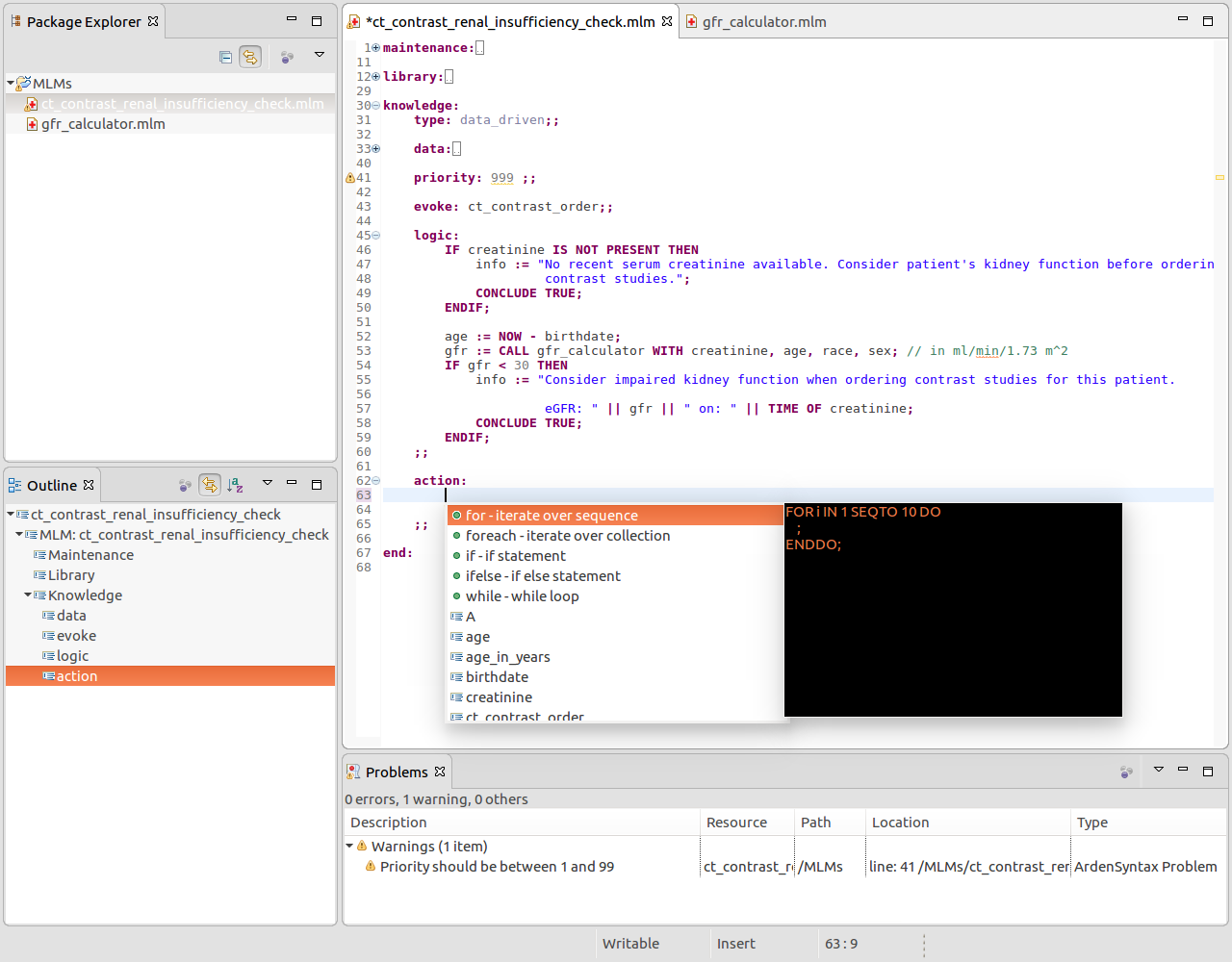Open the Problems view tab
Viewport: 1232px width, 962px height.
click(396, 772)
